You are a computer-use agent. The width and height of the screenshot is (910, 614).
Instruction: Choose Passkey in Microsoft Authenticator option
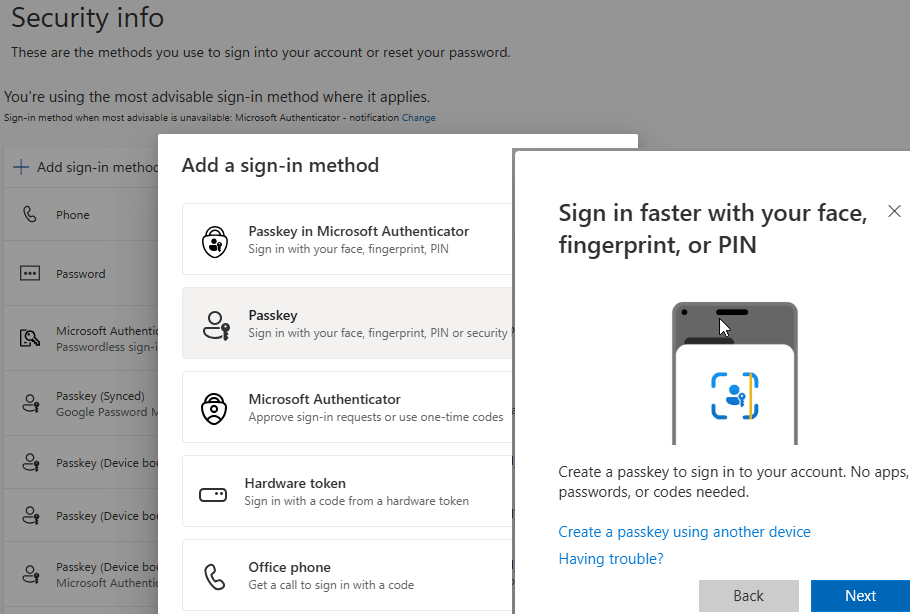[x=347, y=239]
